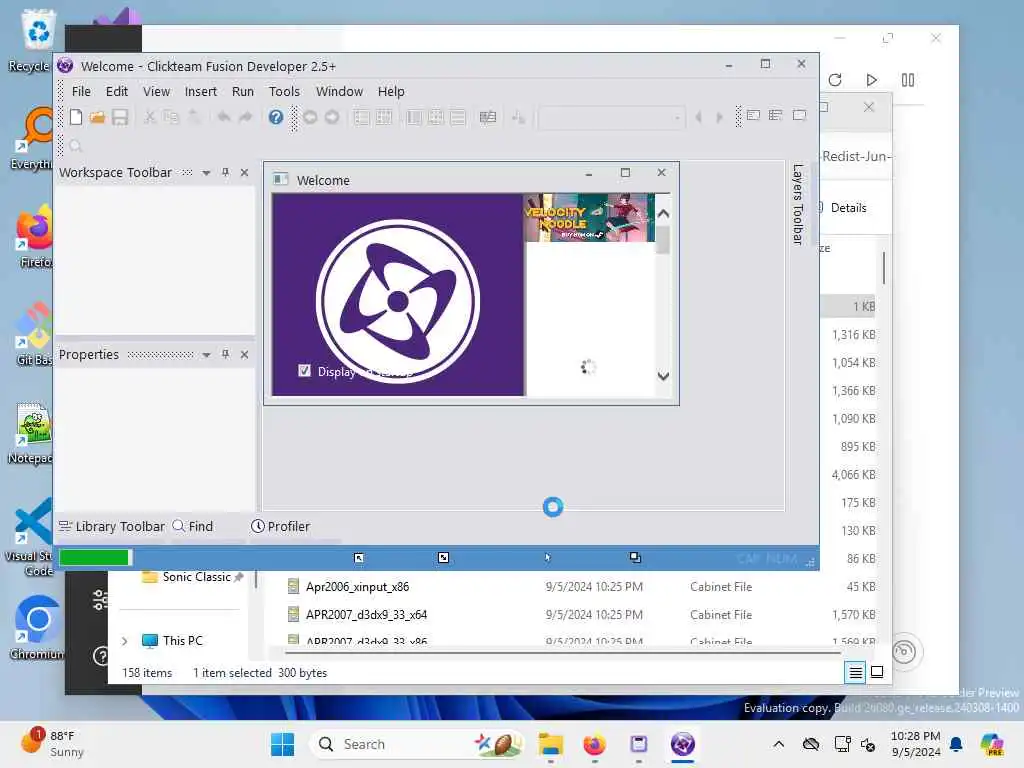1024x768 pixels.
Task: Click the Undo arrow icon
Action: [223, 117]
